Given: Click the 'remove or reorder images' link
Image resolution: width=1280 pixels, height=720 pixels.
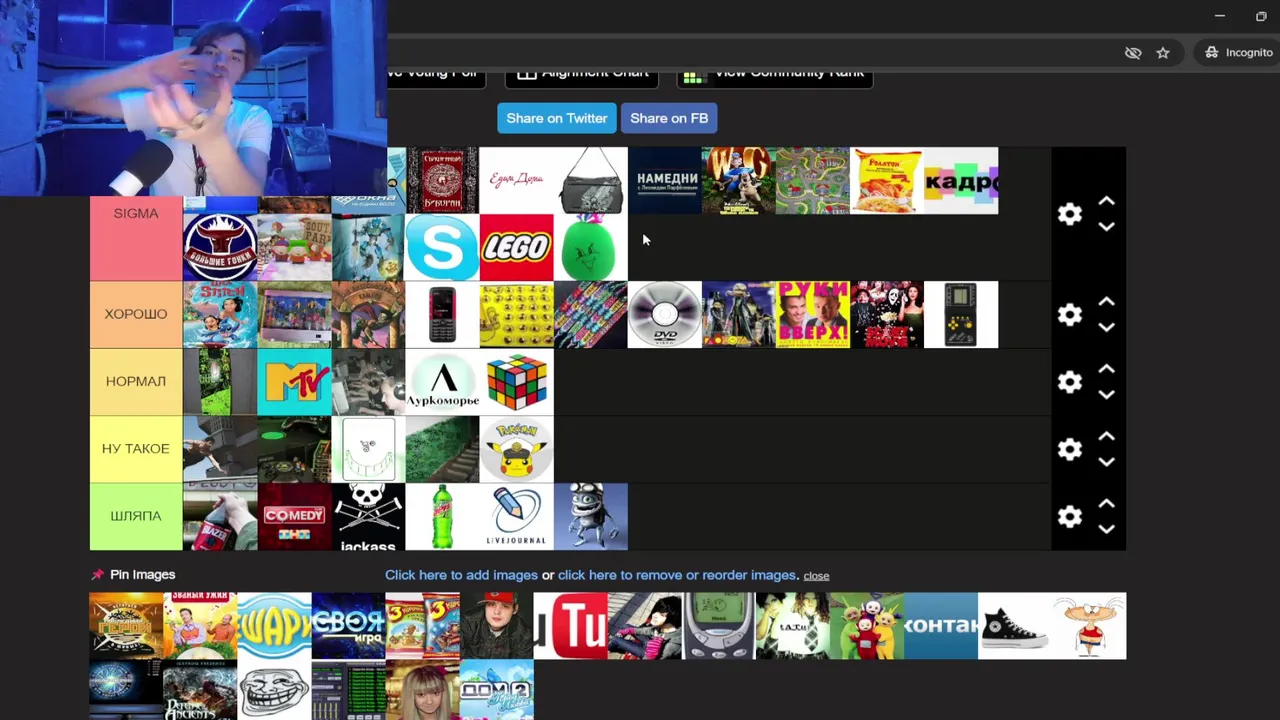Looking at the screenshot, I should pos(677,575).
